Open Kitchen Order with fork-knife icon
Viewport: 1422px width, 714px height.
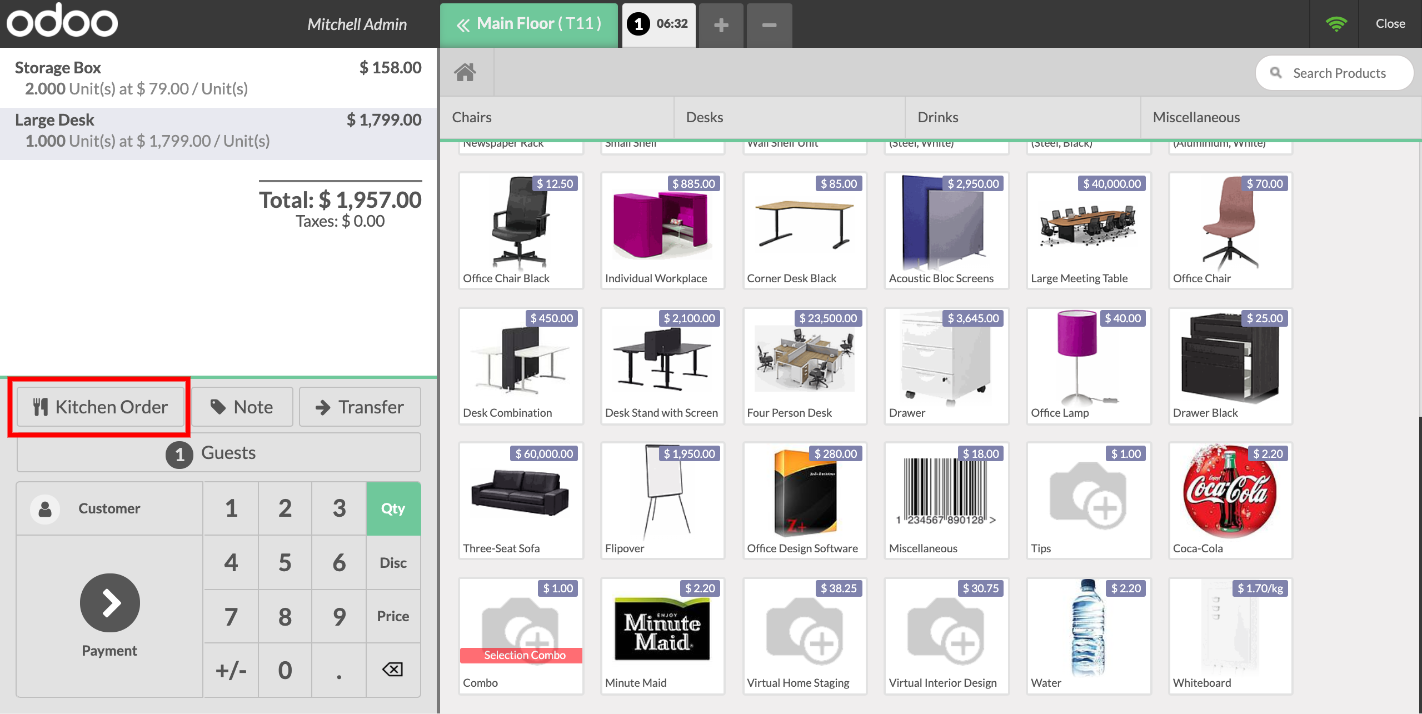[x=99, y=407]
